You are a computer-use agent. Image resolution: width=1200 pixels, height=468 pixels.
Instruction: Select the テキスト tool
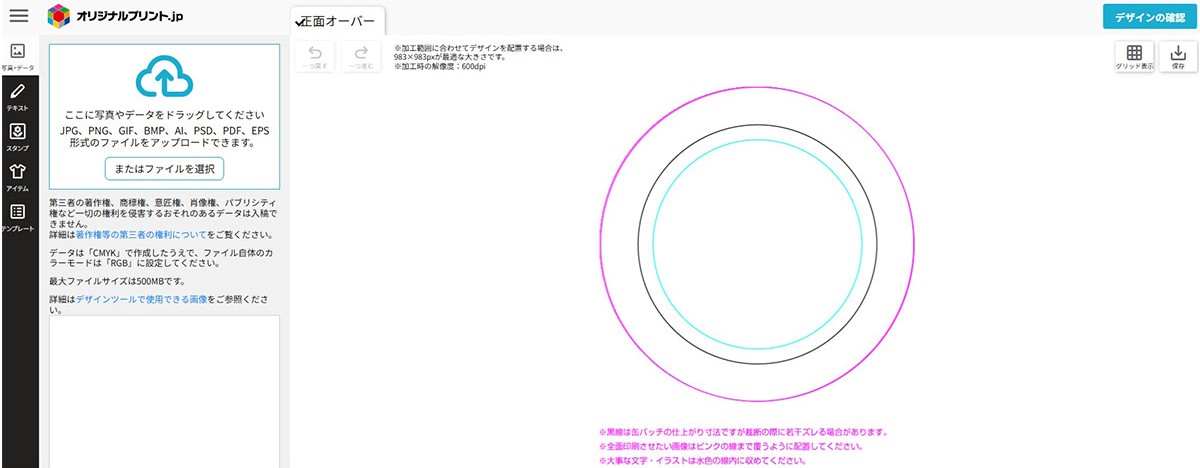[x=18, y=98]
